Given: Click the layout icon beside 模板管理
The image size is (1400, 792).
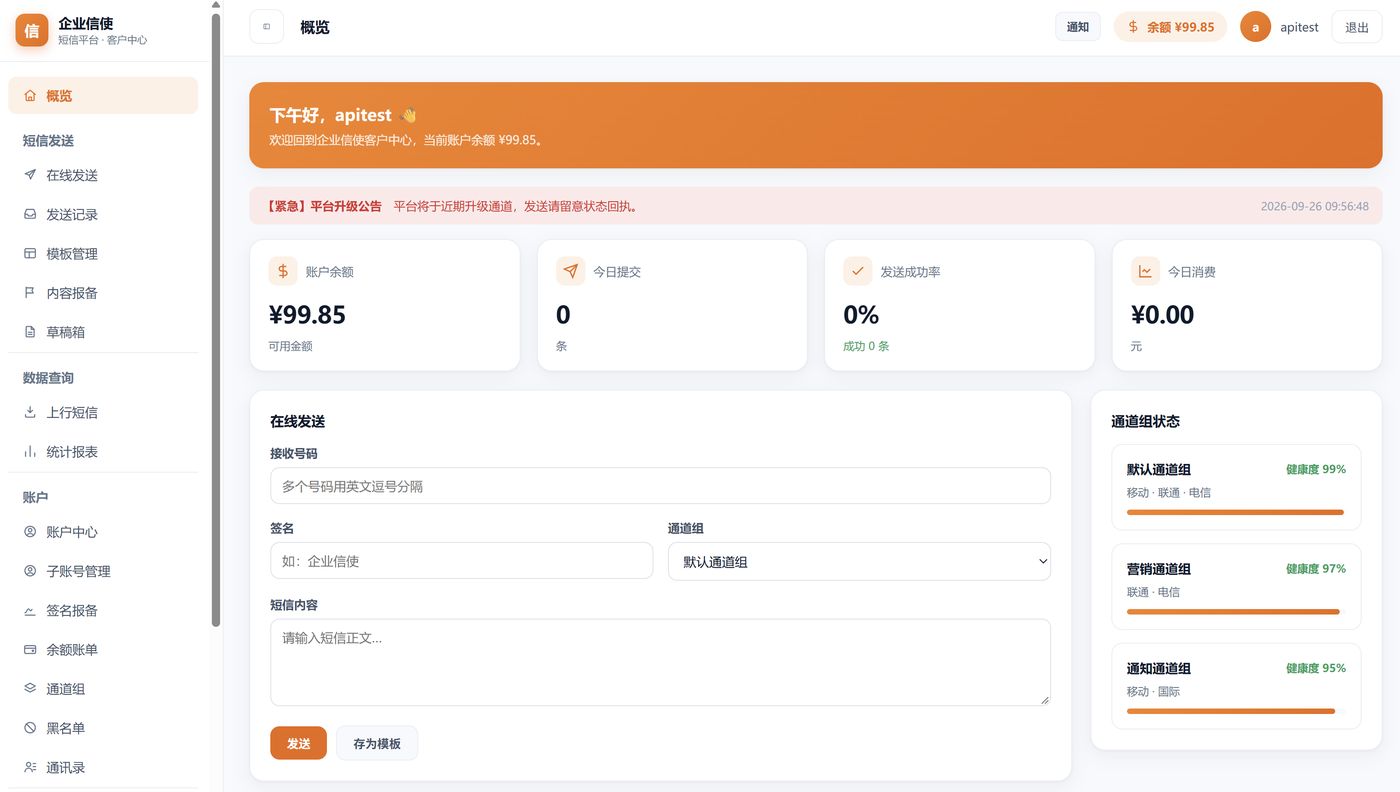Looking at the screenshot, I should [x=30, y=254].
